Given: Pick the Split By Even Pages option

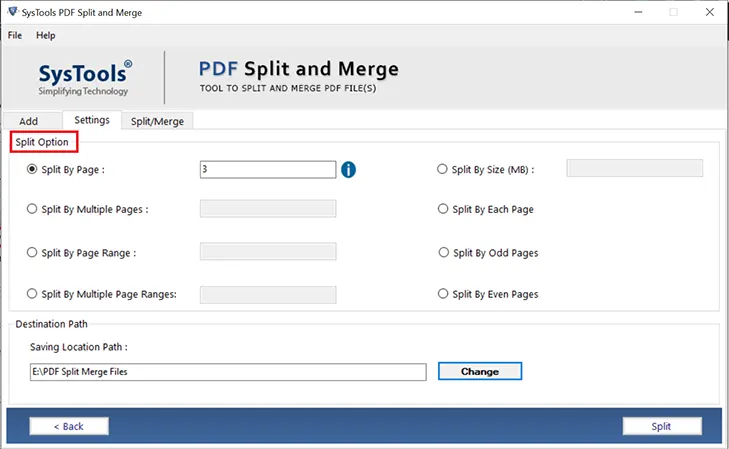Looking at the screenshot, I should 443,294.
